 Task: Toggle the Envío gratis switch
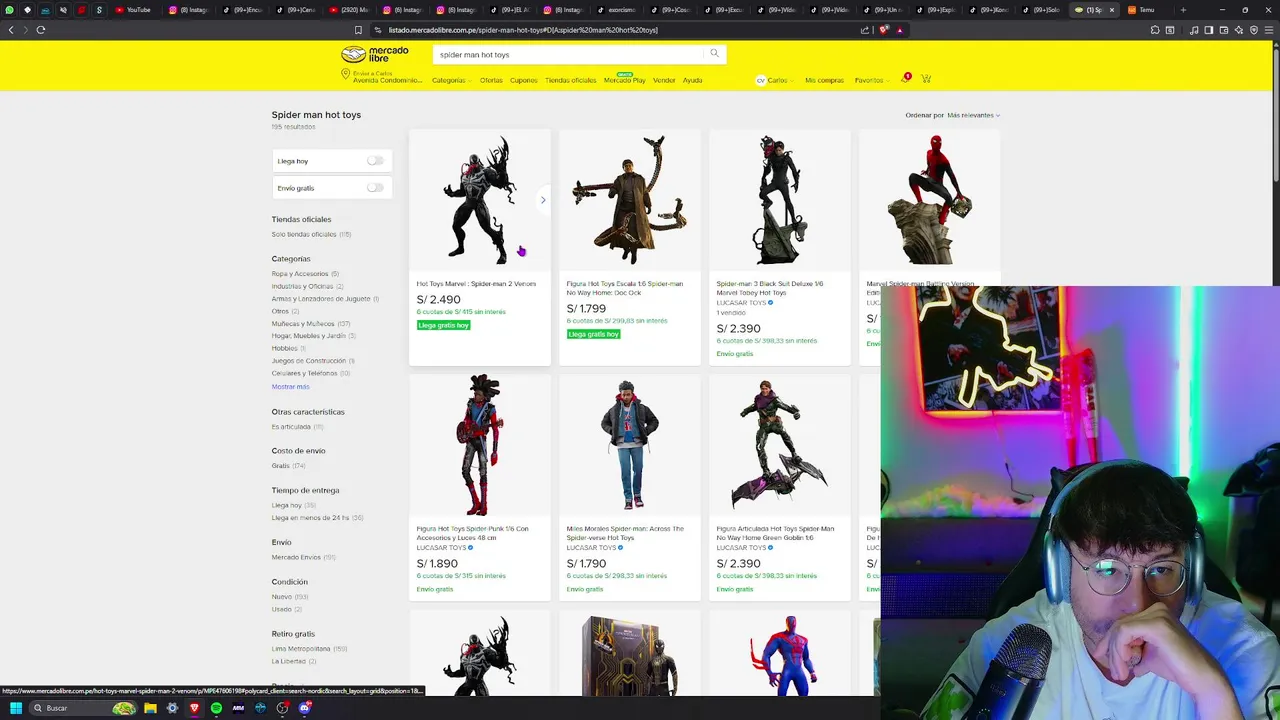(375, 187)
